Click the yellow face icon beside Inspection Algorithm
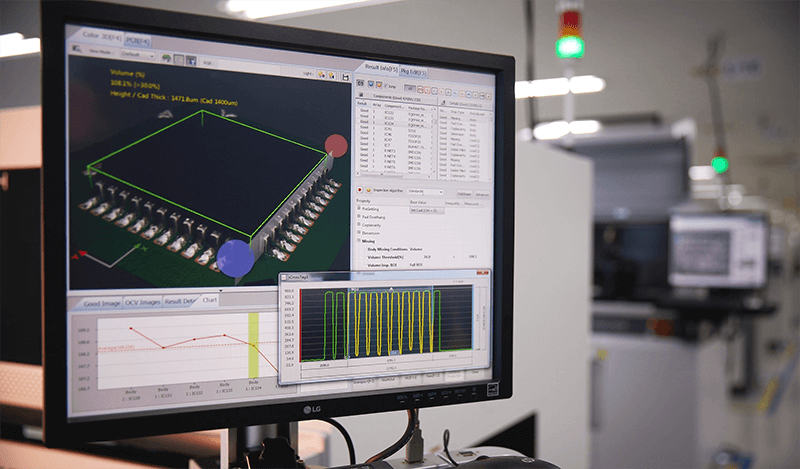Image resolution: width=800 pixels, height=469 pixels. (370, 188)
